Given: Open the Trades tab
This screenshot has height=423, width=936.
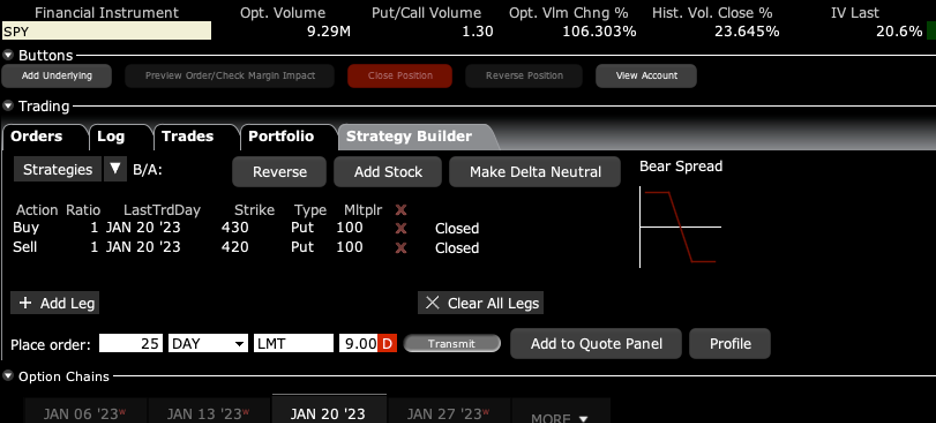Looking at the screenshot, I should (x=187, y=136).
